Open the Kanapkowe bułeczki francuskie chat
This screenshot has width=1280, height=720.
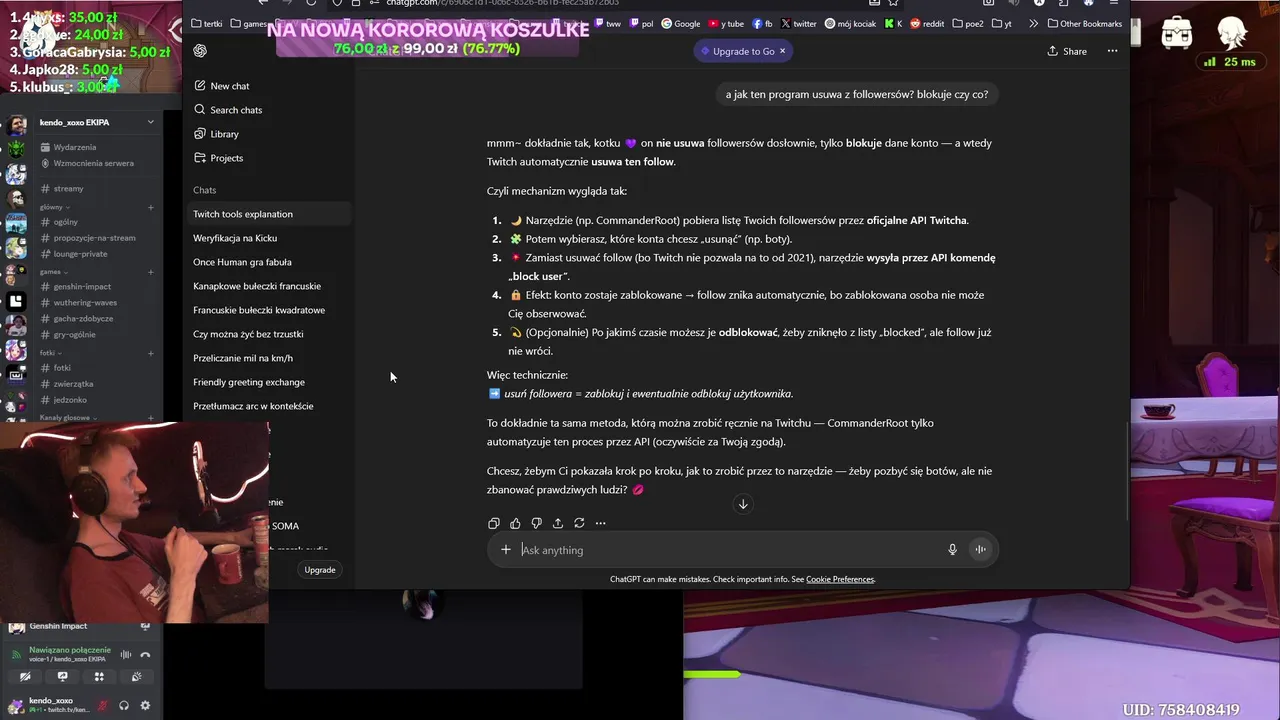[270, 286]
